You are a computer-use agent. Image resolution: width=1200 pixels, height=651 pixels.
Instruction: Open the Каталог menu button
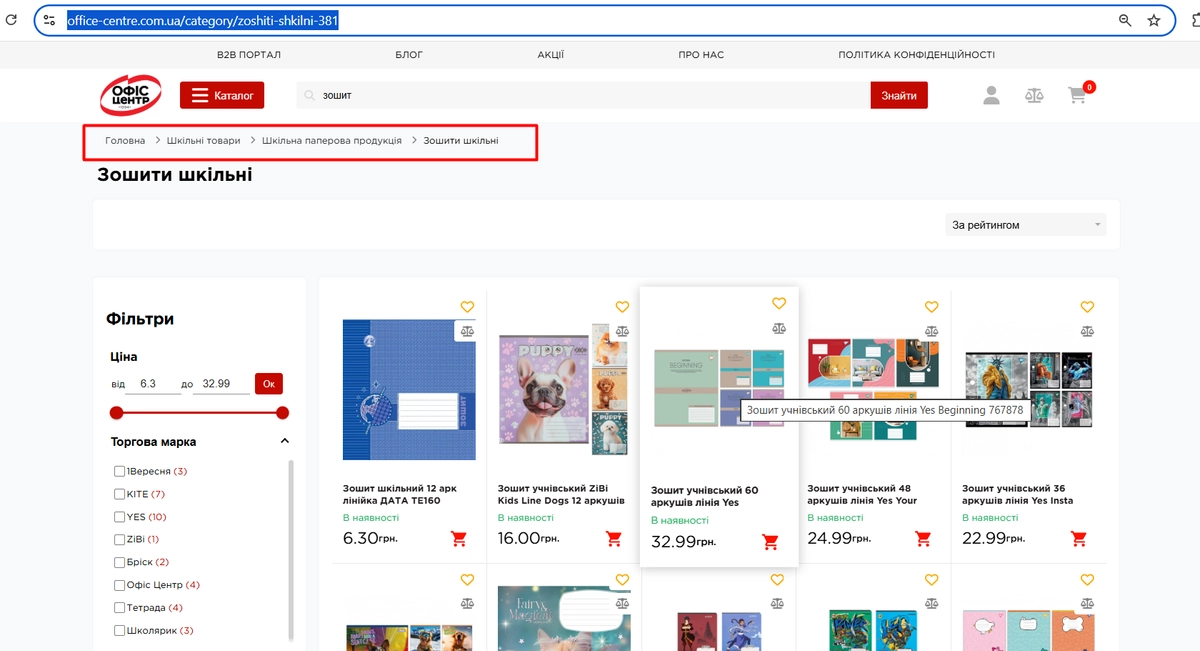(222, 95)
